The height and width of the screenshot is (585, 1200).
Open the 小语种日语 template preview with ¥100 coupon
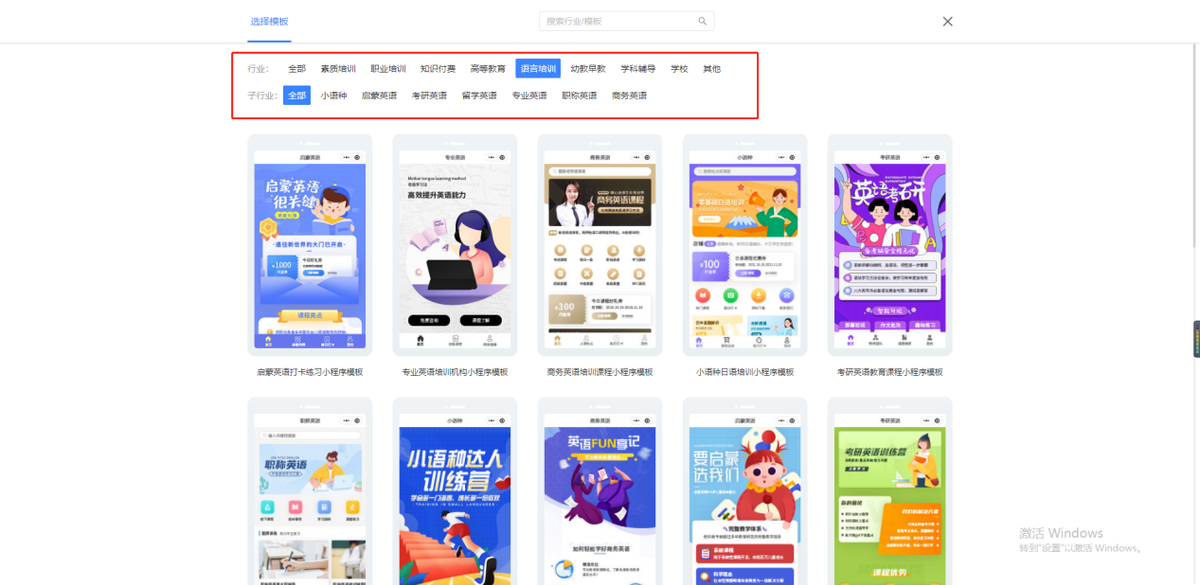(x=745, y=245)
